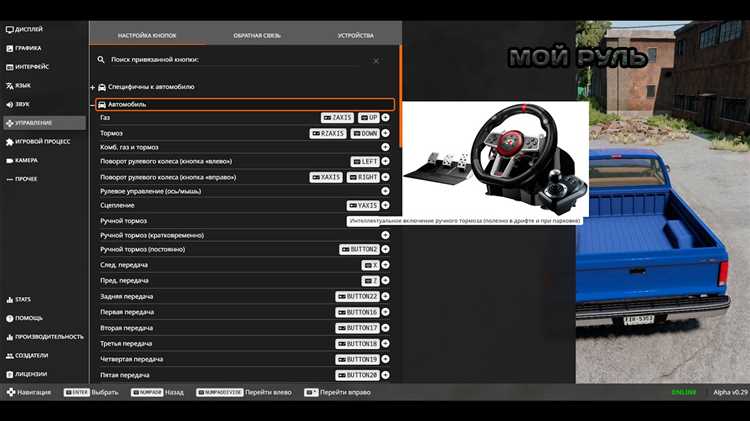Image resolution: width=750 pixels, height=421 pixels.
Task: Click the steering wheel product image
Action: coord(496,159)
